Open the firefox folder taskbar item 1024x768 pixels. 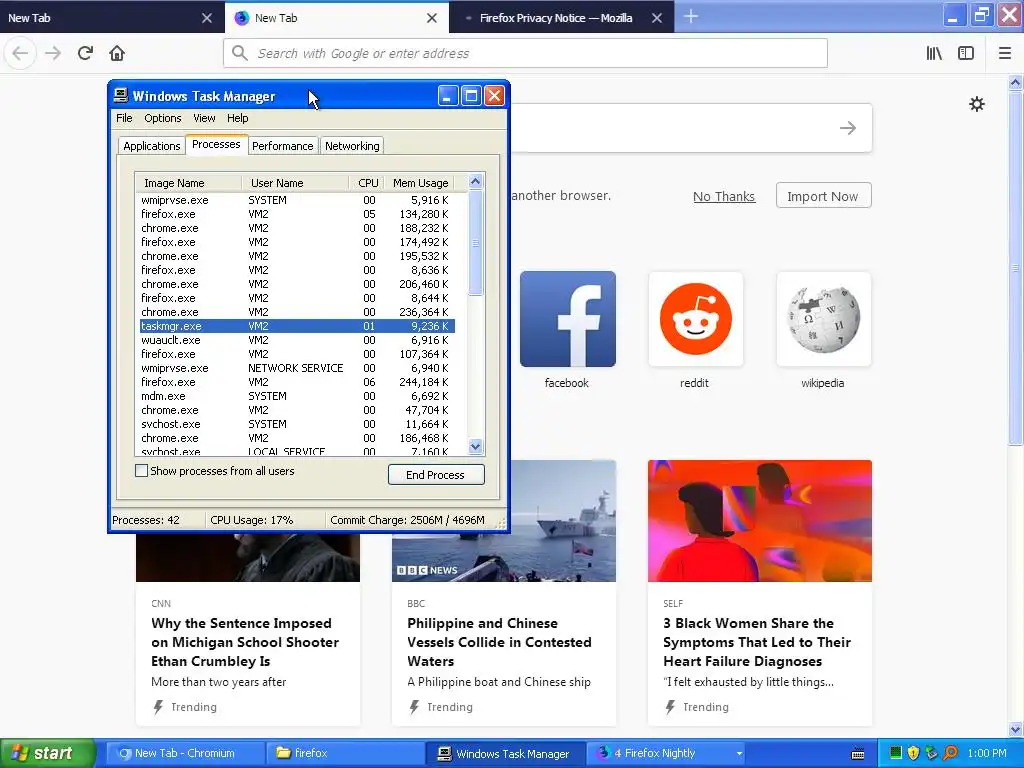coord(346,753)
